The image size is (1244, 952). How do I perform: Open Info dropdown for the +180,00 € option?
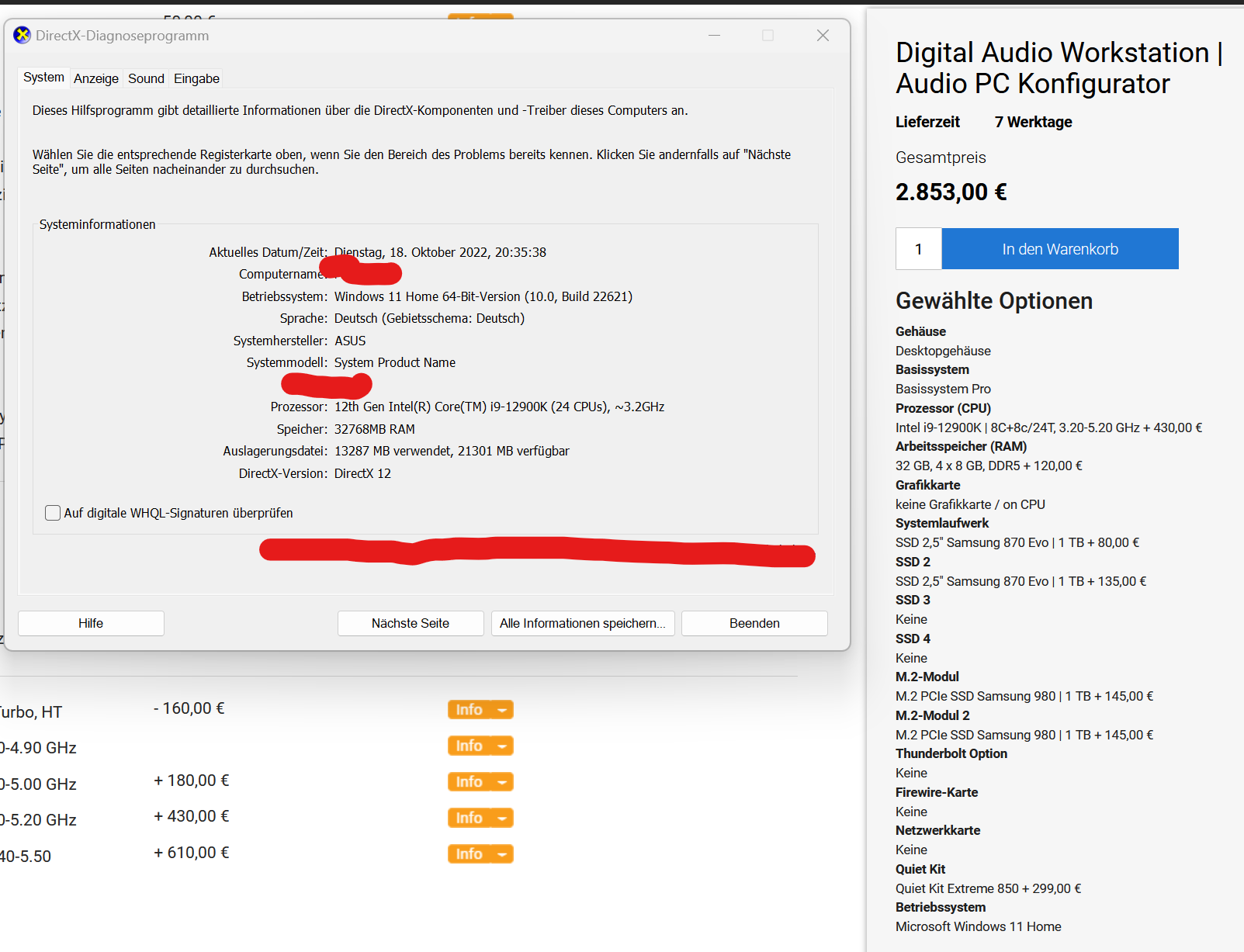pyautogui.click(x=480, y=781)
